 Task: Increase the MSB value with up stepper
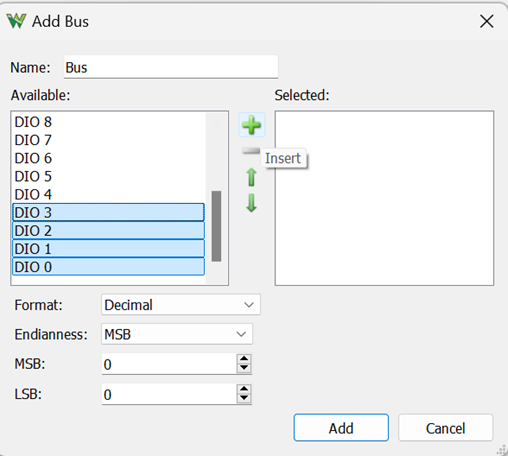tap(244, 359)
